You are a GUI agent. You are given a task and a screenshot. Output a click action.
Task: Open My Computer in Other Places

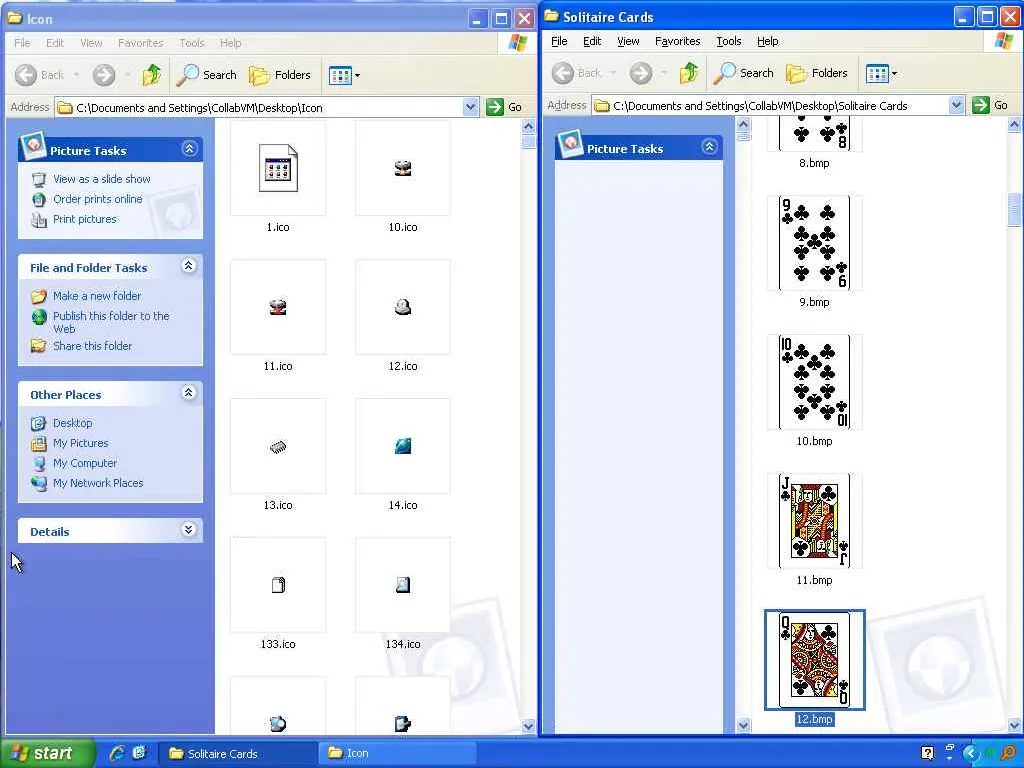(x=85, y=463)
